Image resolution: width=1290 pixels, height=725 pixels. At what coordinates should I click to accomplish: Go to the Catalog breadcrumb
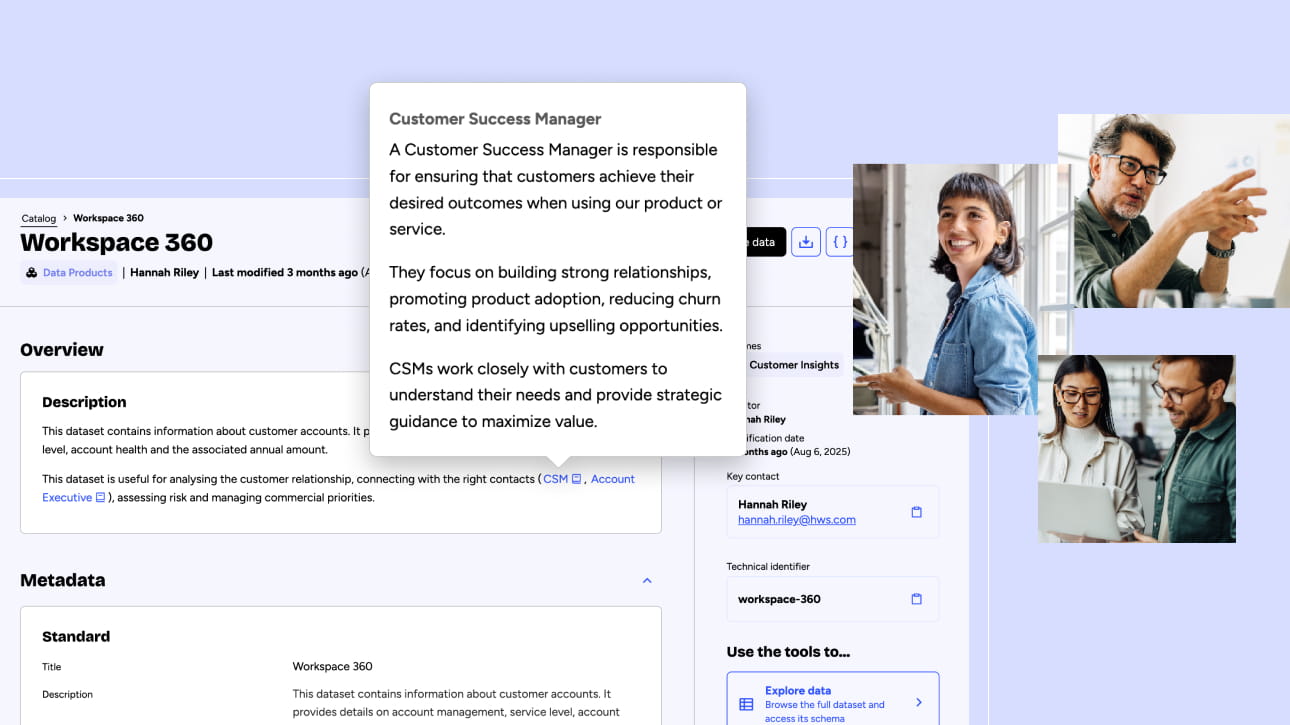pos(39,218)
